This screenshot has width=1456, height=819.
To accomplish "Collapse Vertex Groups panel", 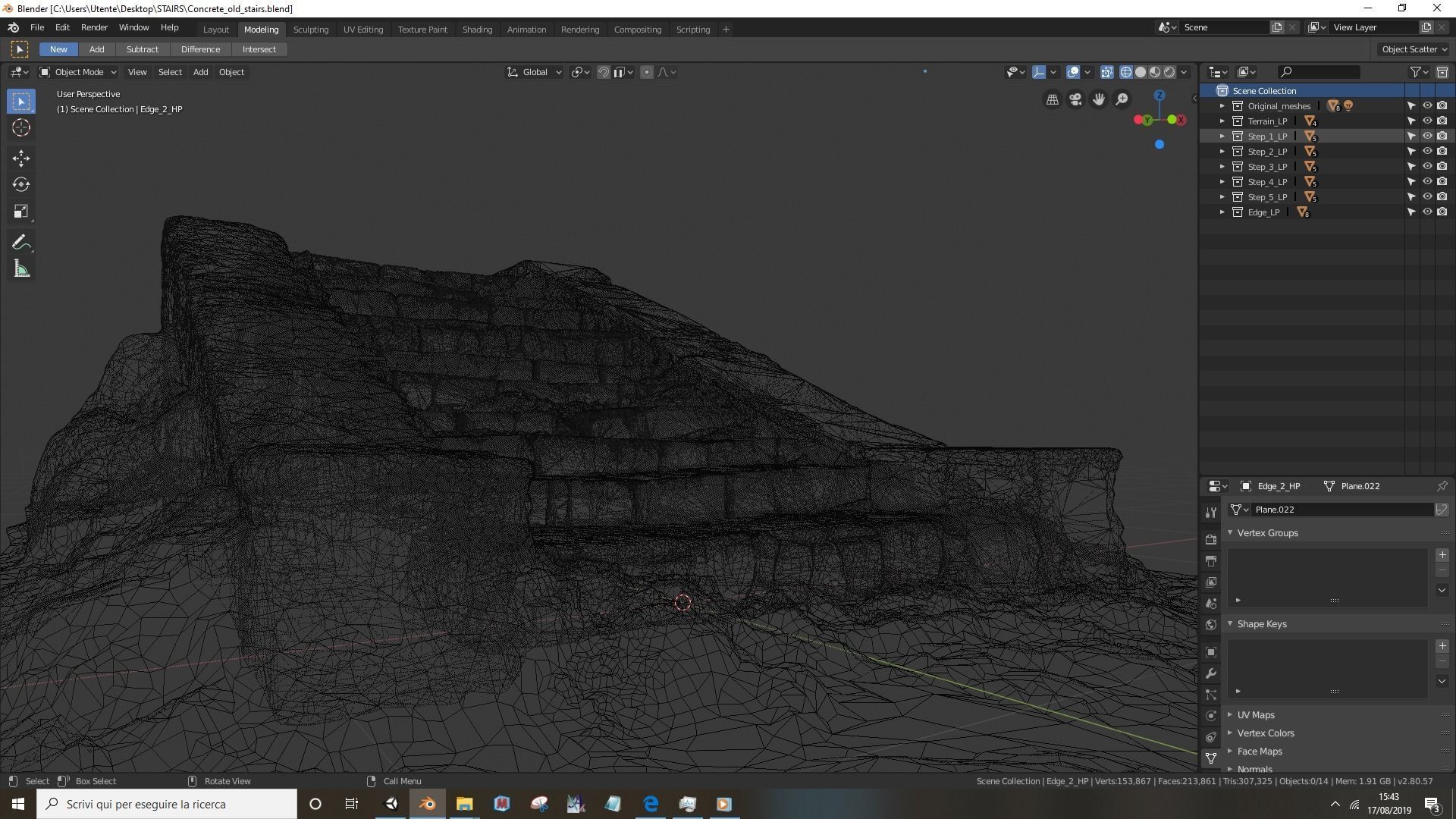I will click(1230, 533).
